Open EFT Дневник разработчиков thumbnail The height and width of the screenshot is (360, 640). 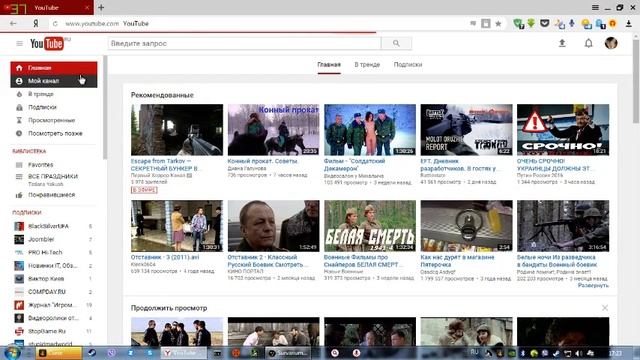tap(466, 130)
